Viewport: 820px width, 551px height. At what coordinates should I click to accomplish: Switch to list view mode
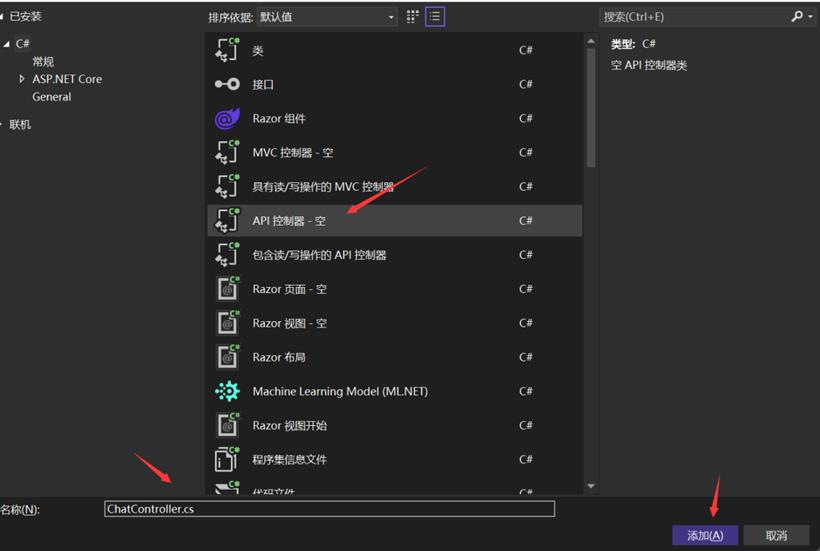pos(435,17)
